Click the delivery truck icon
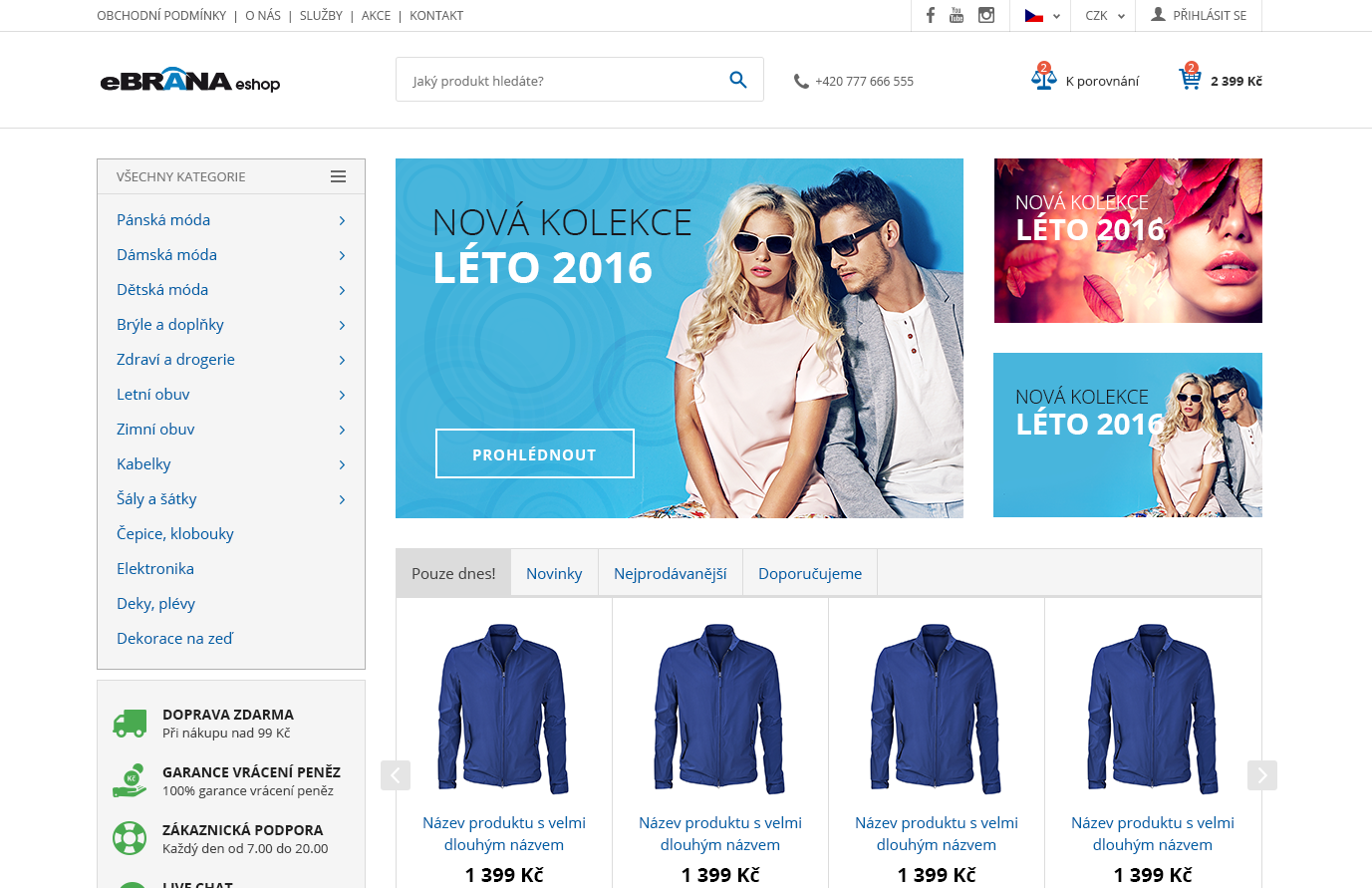Image resolution: width=1372 pixels, height=888 pixels. (130, 724)
